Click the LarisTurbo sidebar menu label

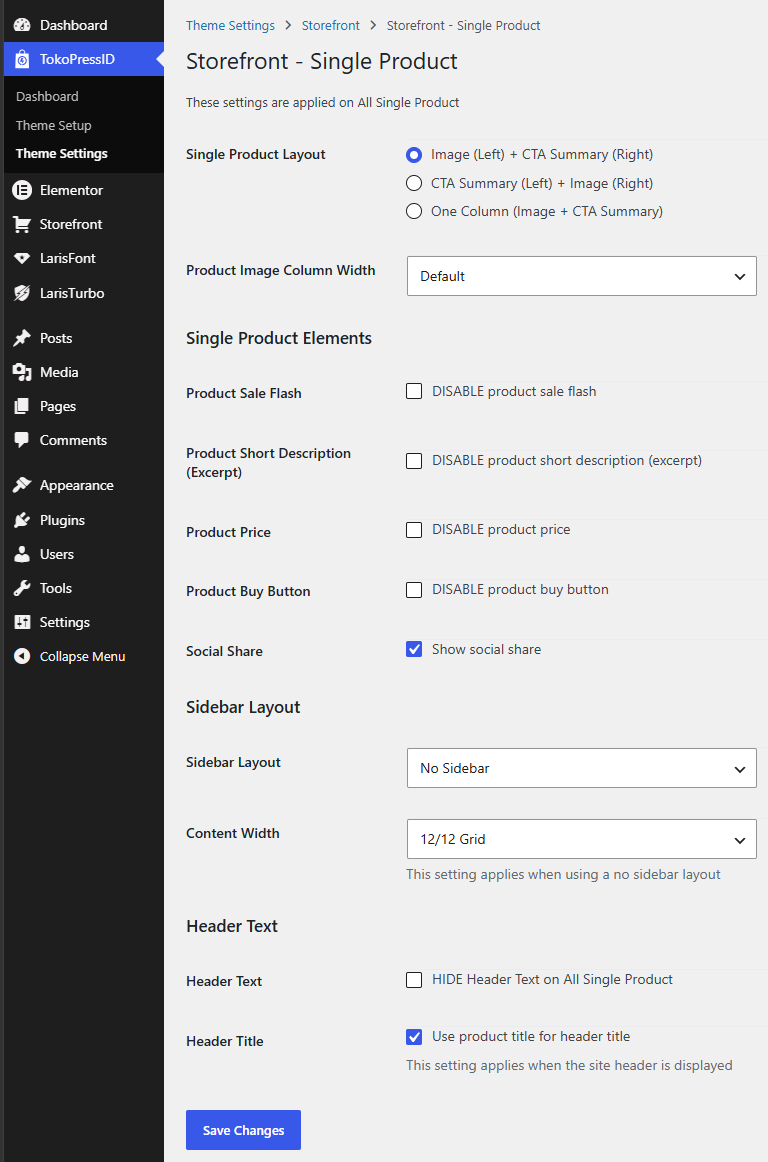pos(72,293)
